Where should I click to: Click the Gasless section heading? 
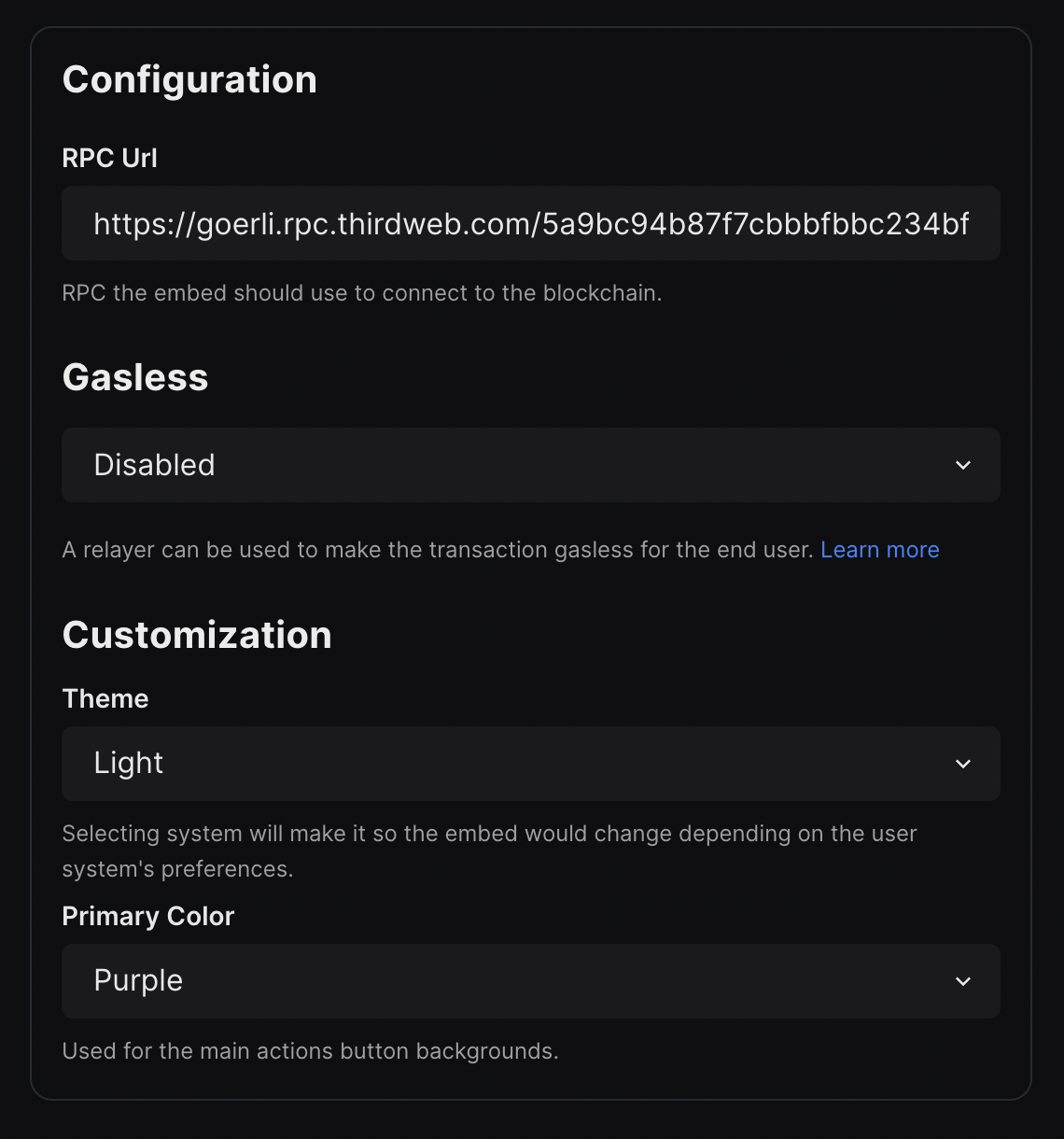point(134,377)
